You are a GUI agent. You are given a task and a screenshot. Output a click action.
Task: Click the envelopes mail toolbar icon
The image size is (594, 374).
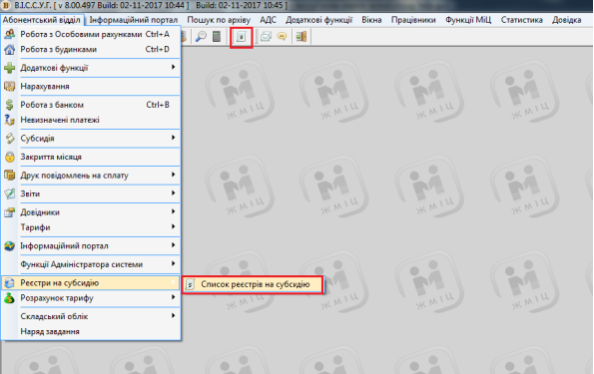[x=266, y=37]
